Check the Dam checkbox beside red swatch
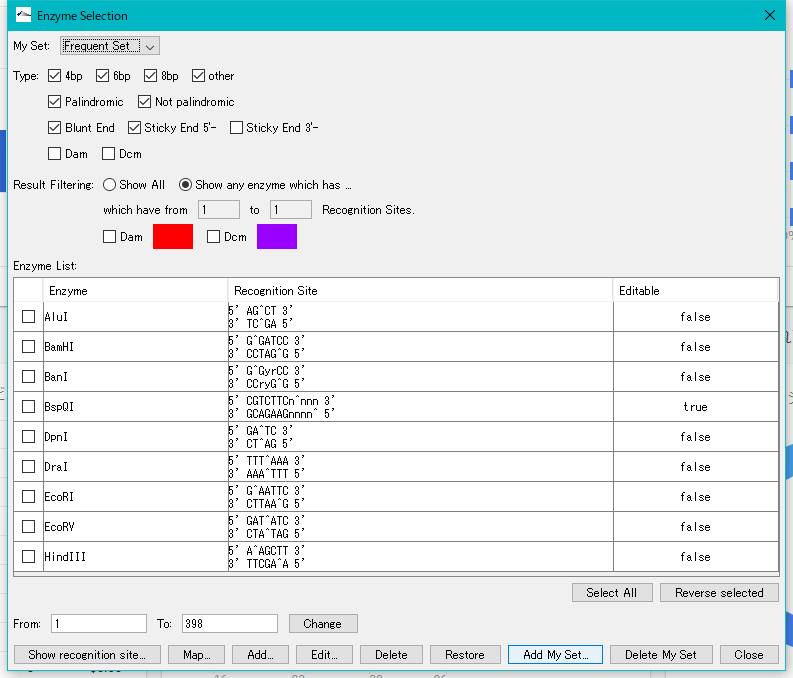This screenshot has width=793, height=678. point(109,237)
